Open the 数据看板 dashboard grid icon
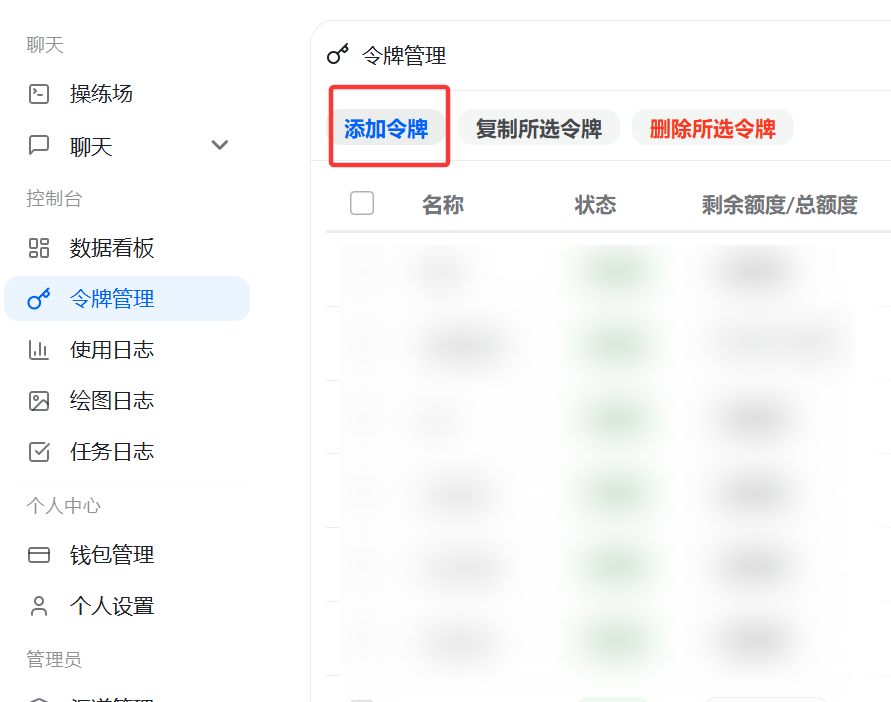 pyautogui.click(x=38, y=248)
